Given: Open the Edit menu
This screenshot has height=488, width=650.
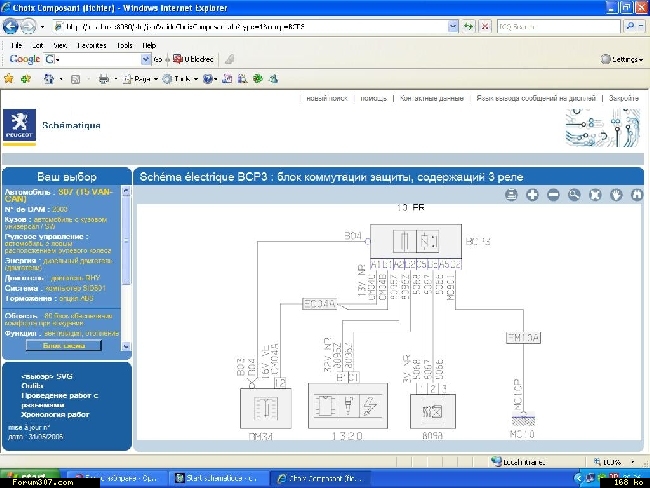Looking at the screenshot, I should pyautogui.click(x=38, y=45).
